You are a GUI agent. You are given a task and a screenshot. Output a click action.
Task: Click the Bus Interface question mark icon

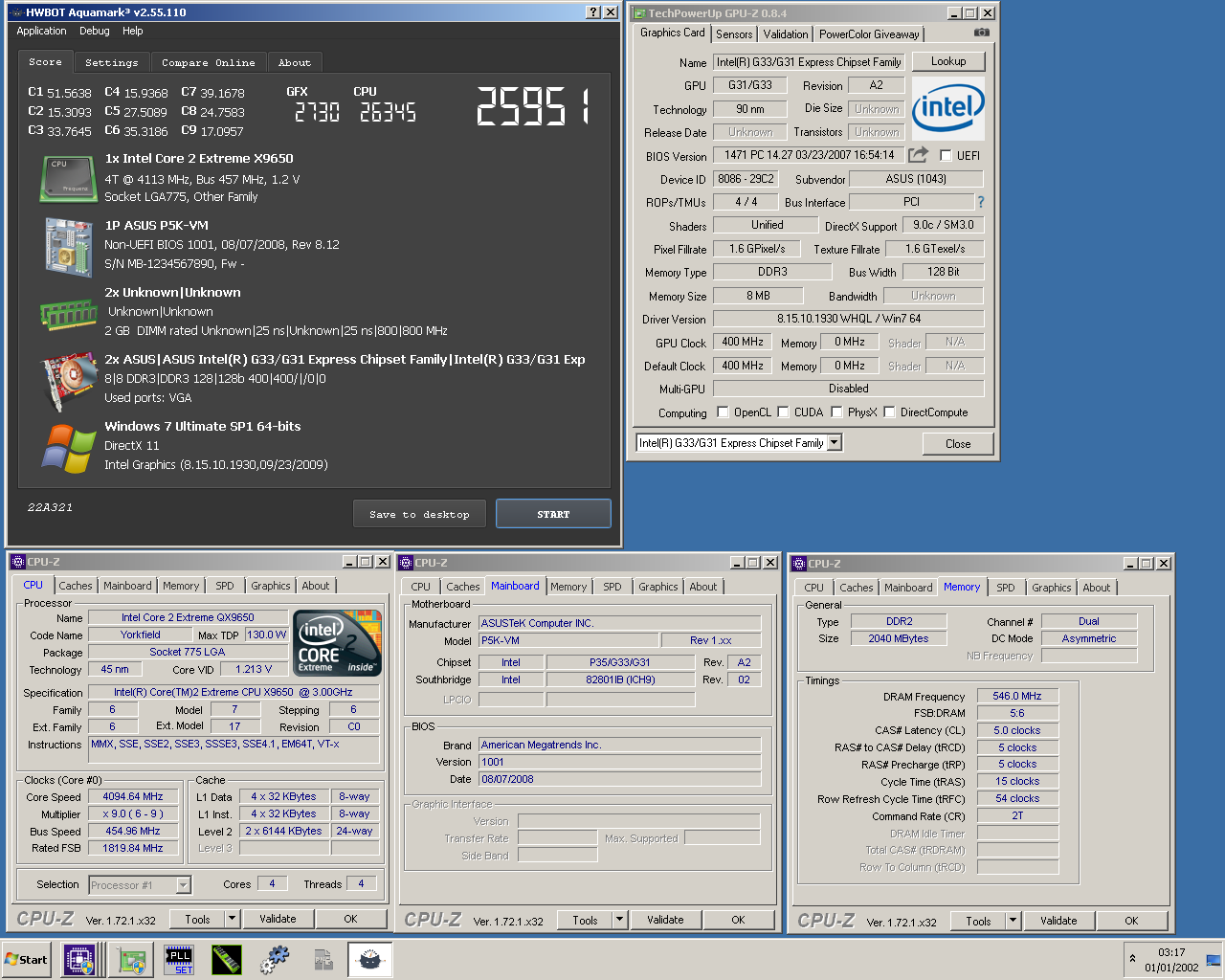pyautogui.click(x=981, y=202)
